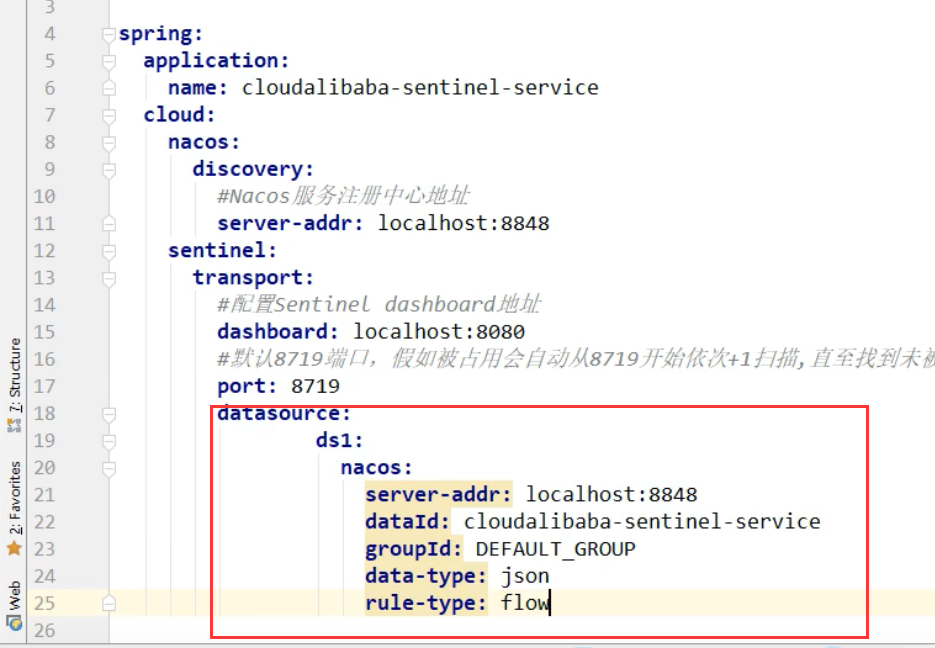Fold the discovery block on line 9

click(x=109, y=170)
